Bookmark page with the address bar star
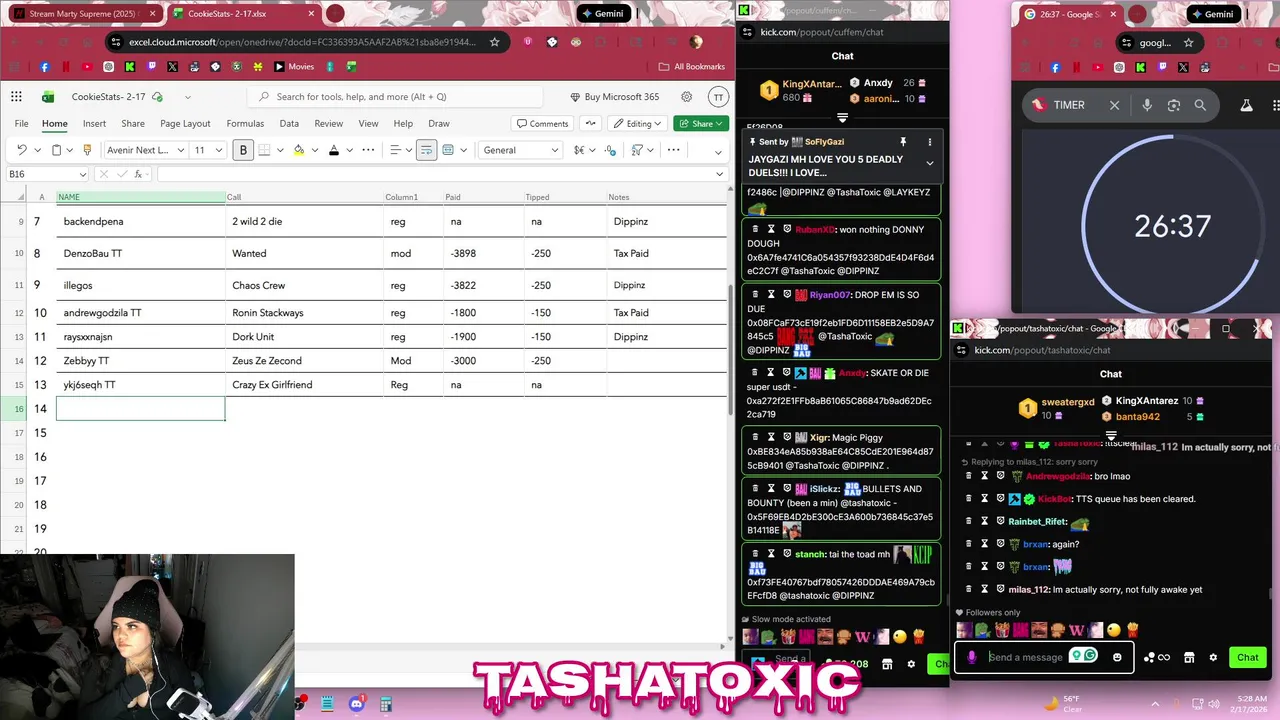The height and width of the screenshot is (720, 1280). point(494,42)
